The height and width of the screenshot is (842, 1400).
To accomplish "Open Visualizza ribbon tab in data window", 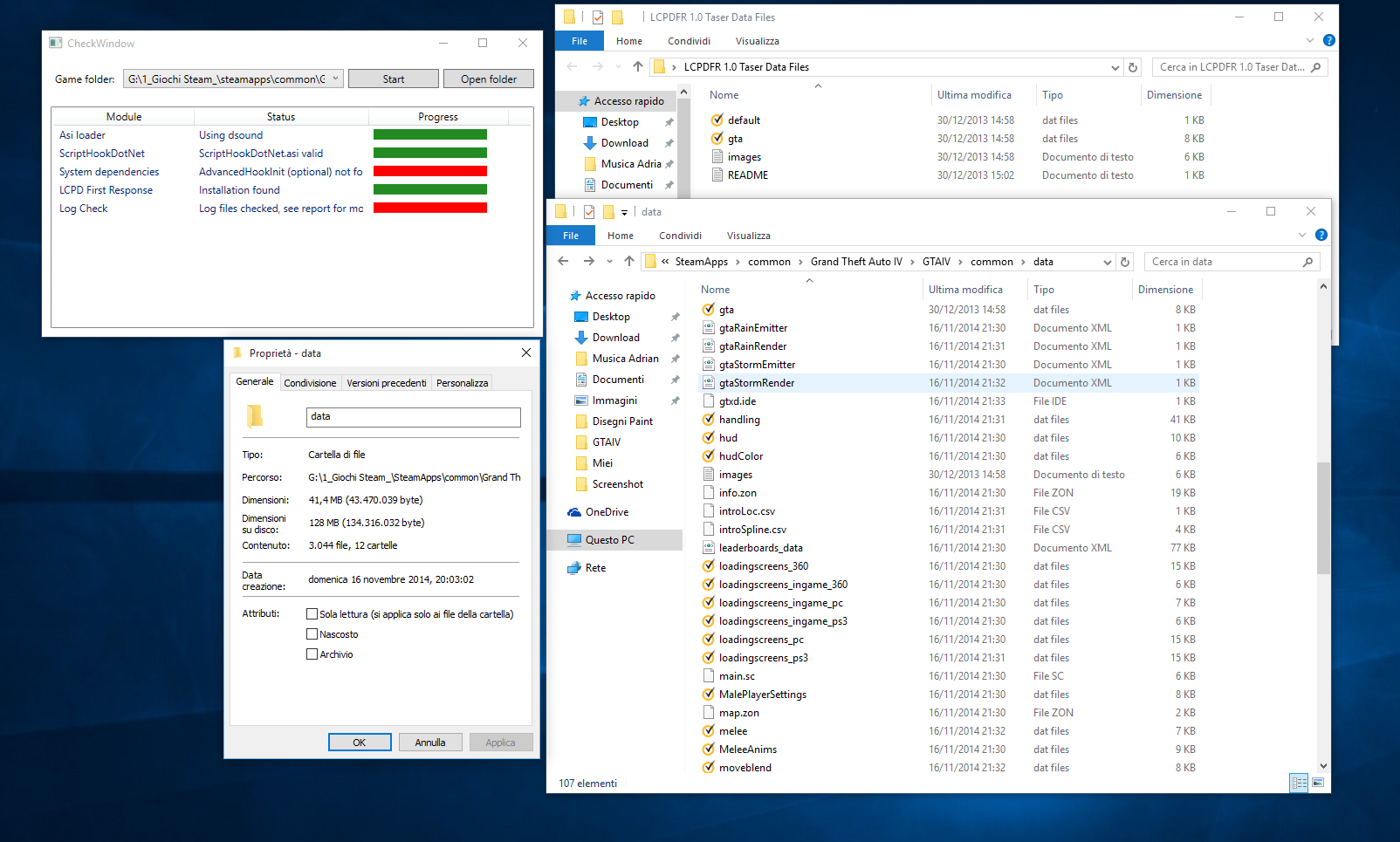I will click(x=748, y=236).
